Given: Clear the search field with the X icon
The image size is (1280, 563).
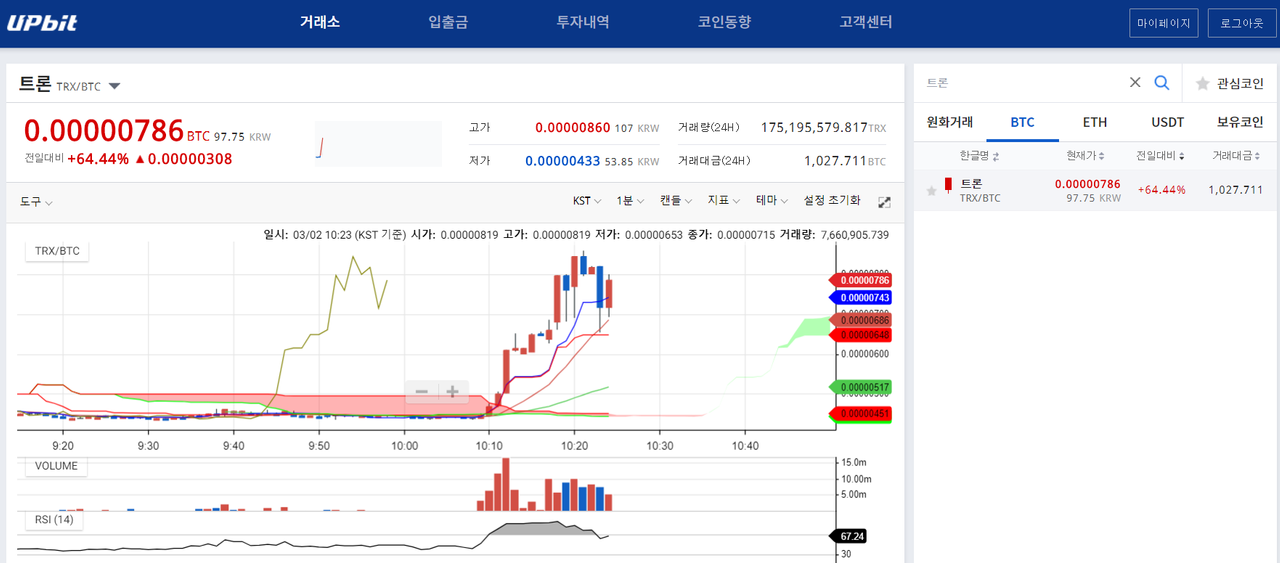Looking at the screenshot, I should click(x=1135, y=82).
